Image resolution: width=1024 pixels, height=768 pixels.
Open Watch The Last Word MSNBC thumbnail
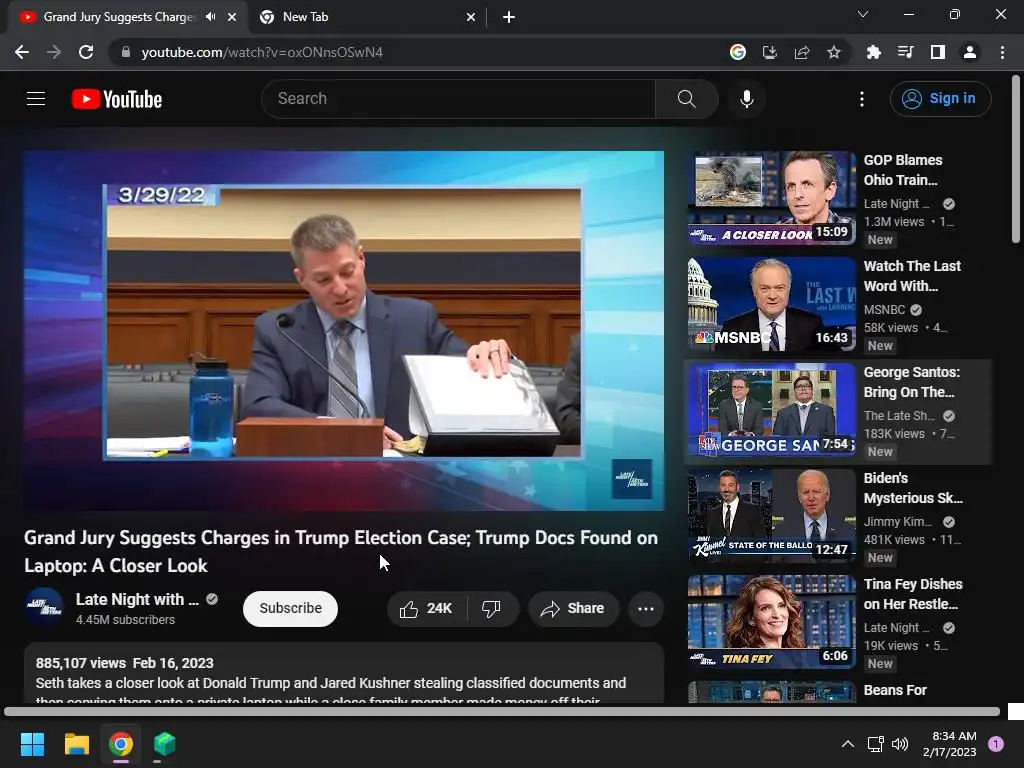pos(771,304)
